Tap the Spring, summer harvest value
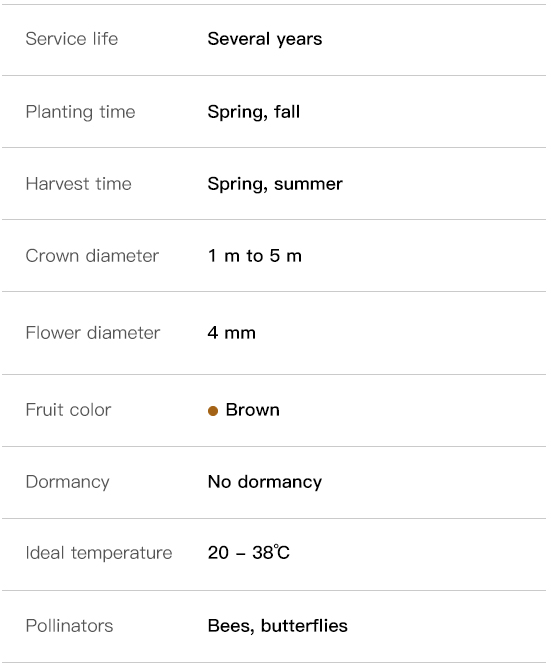This screenshot has height=668, width=553. pyautogui.click(x=275, y=184)
